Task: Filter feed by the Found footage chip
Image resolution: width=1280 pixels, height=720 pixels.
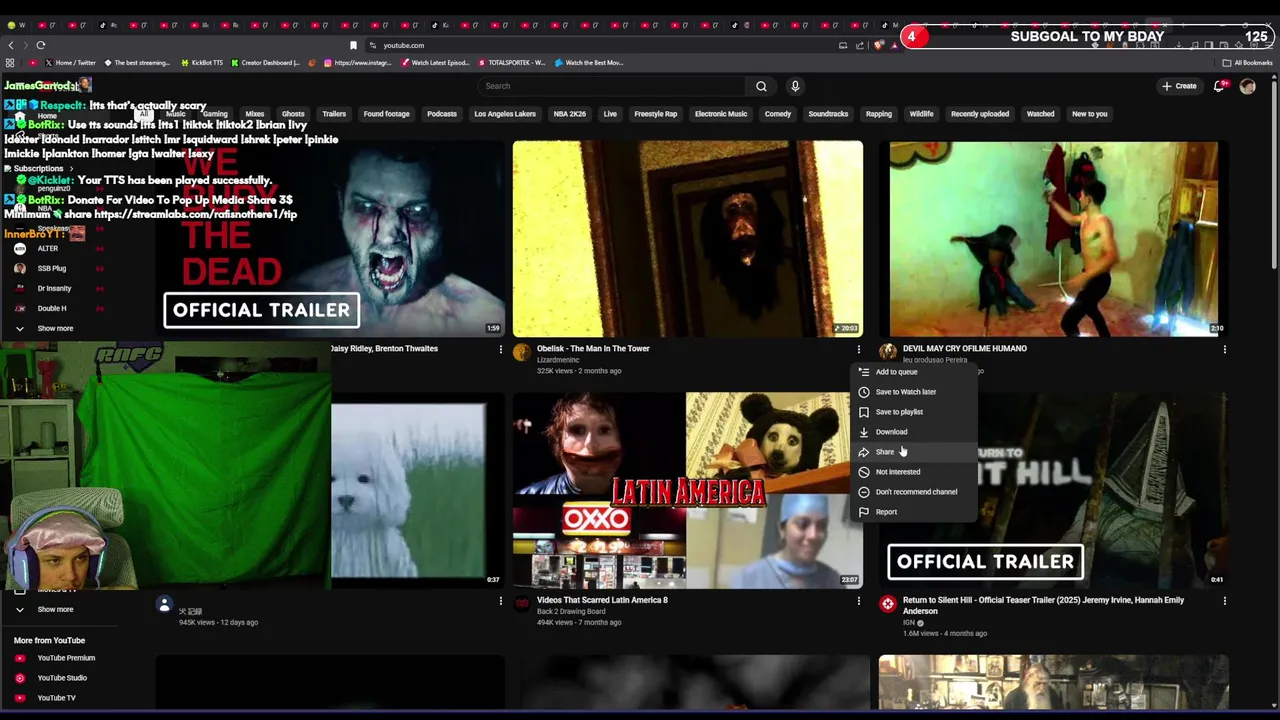Action: point(386,114)
